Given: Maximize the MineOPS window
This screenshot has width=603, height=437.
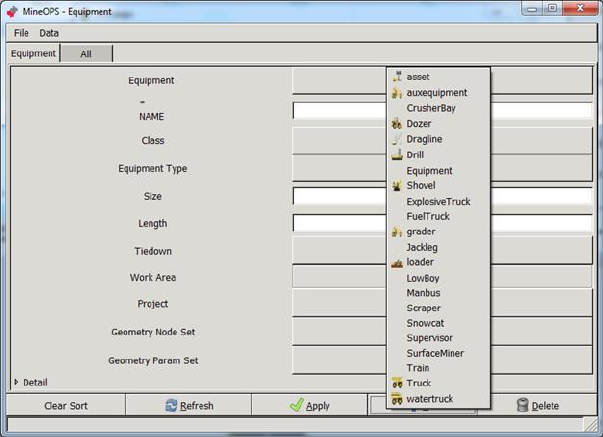Looking at the screenshot, I should 552,8.
